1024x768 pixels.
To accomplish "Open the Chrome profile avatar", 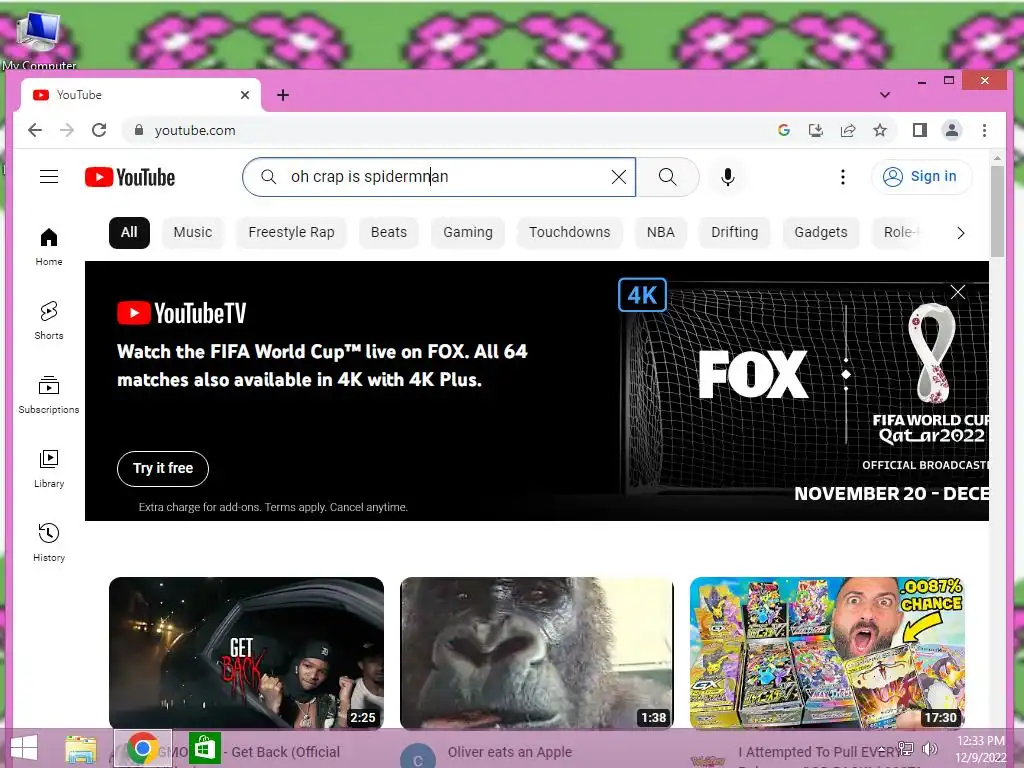I will (x=952, y=130).
